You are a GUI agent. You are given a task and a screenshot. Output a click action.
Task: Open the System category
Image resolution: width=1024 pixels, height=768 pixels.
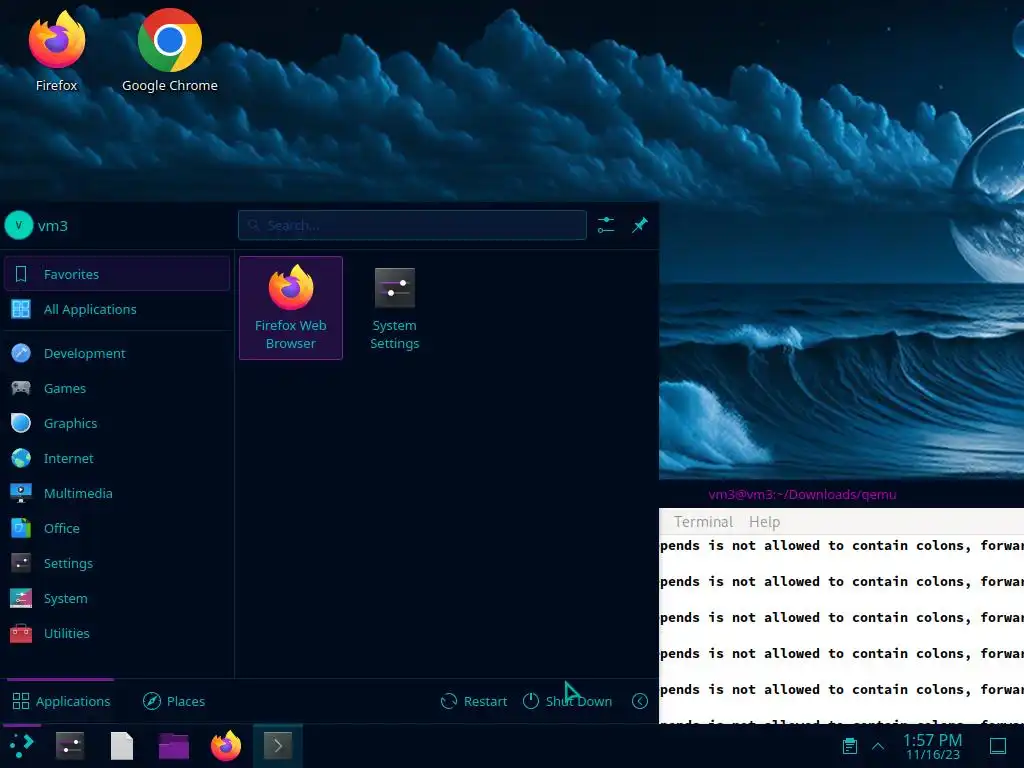[117, 598]
